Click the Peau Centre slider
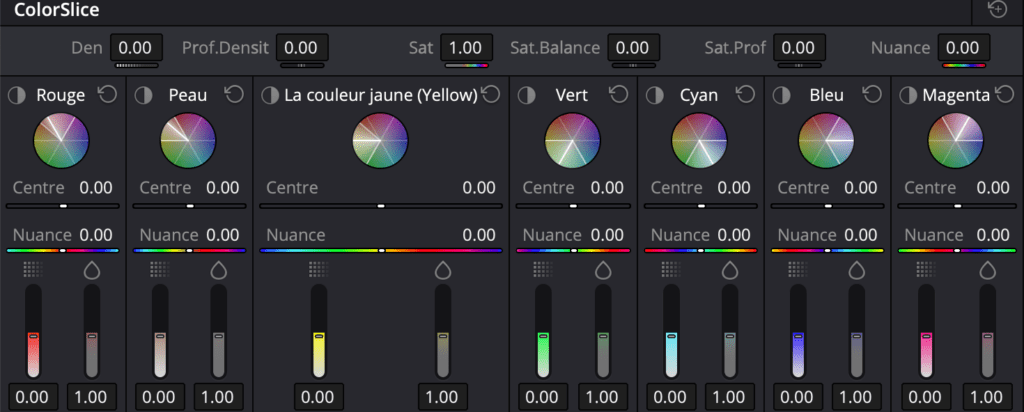Screen dimensions: 1024x412 (189, 206)
